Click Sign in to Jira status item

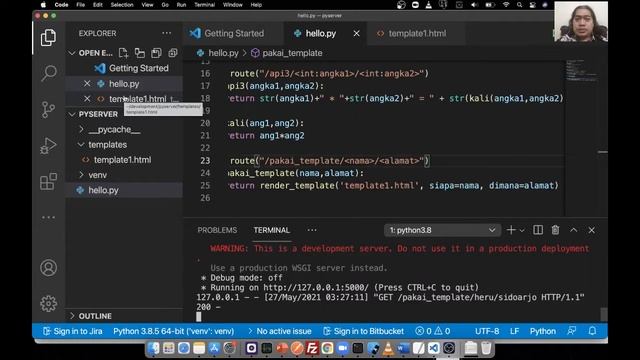point(73,331)
